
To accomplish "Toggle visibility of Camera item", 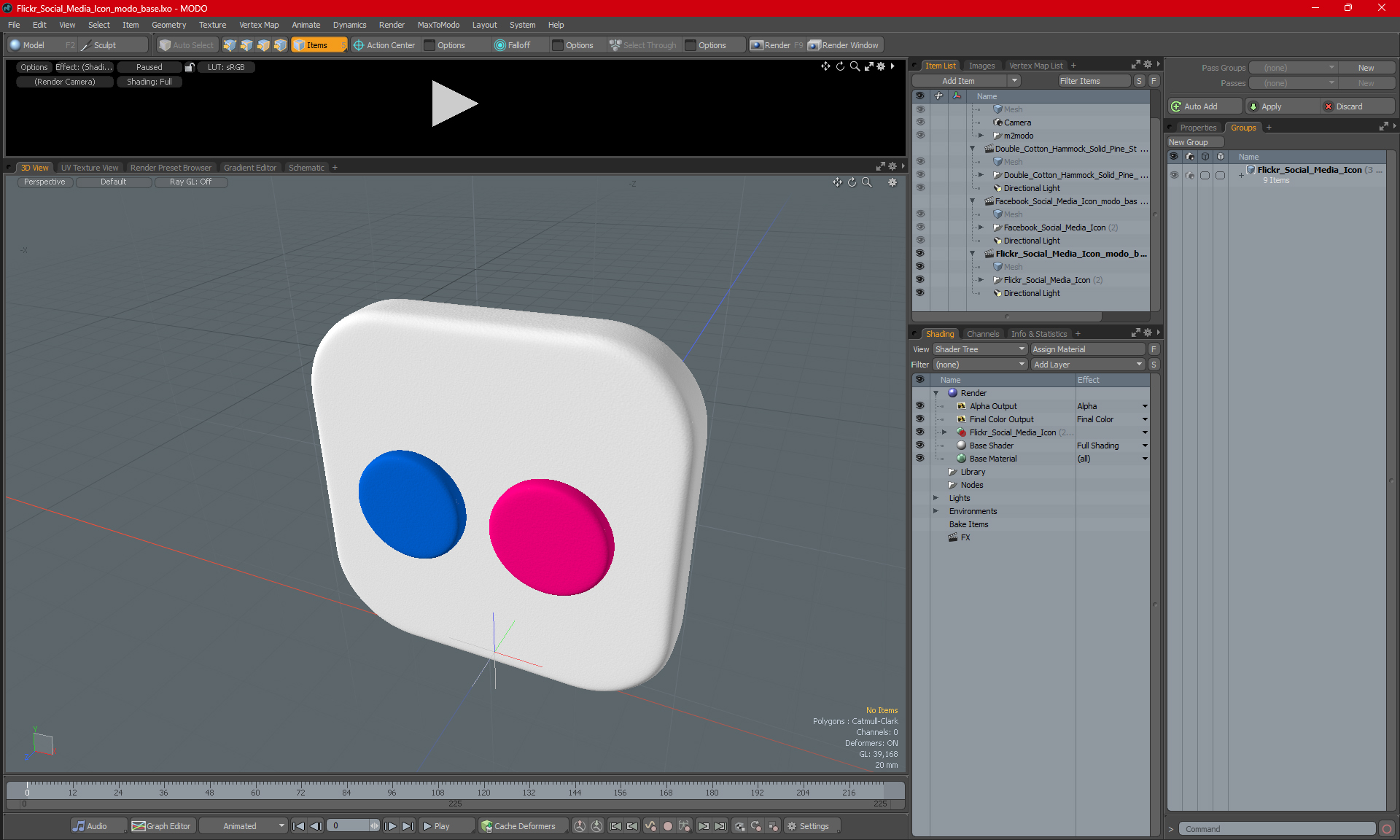I will (x=919, y=122).
